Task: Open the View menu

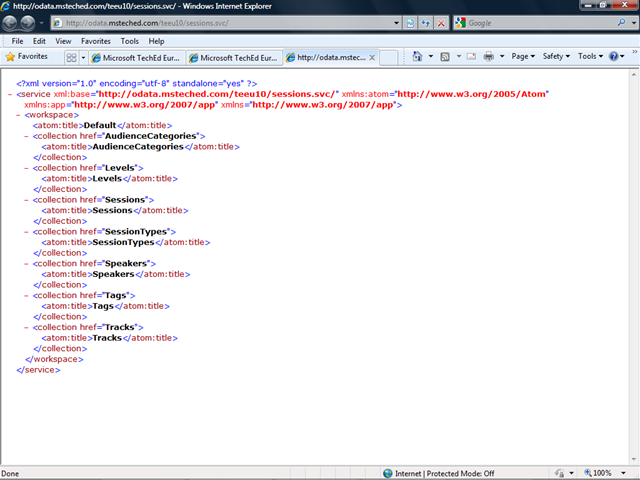Action: tap(63, 41)
